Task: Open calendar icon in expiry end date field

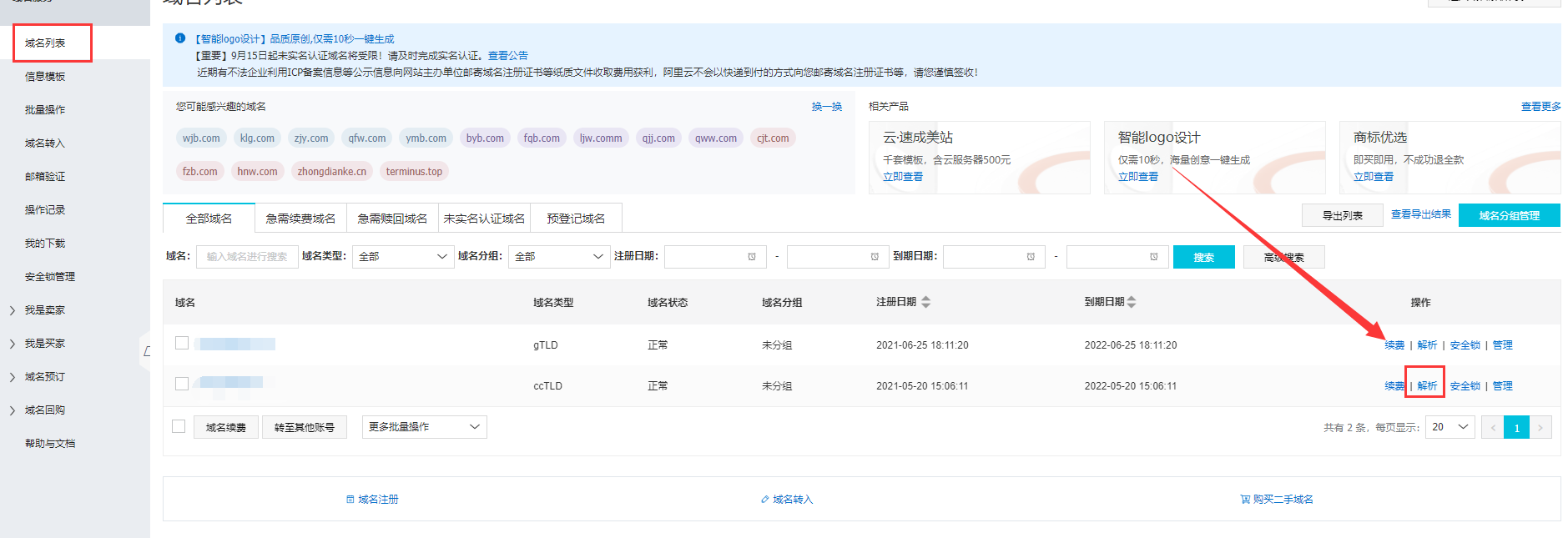Action: tap(1153, 257)
